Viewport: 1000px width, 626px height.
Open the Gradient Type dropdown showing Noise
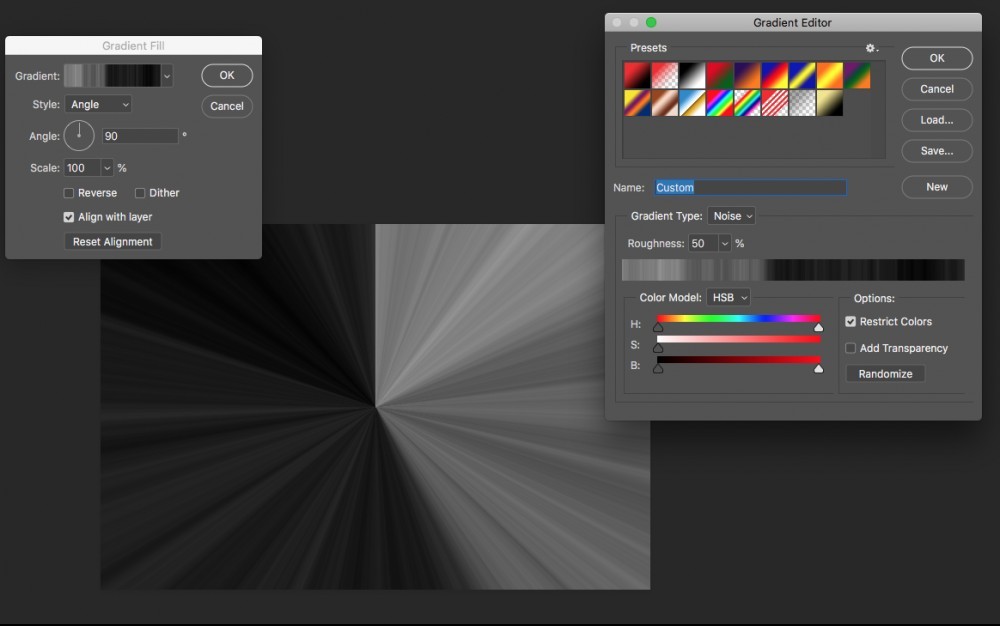tap(732, 216)
